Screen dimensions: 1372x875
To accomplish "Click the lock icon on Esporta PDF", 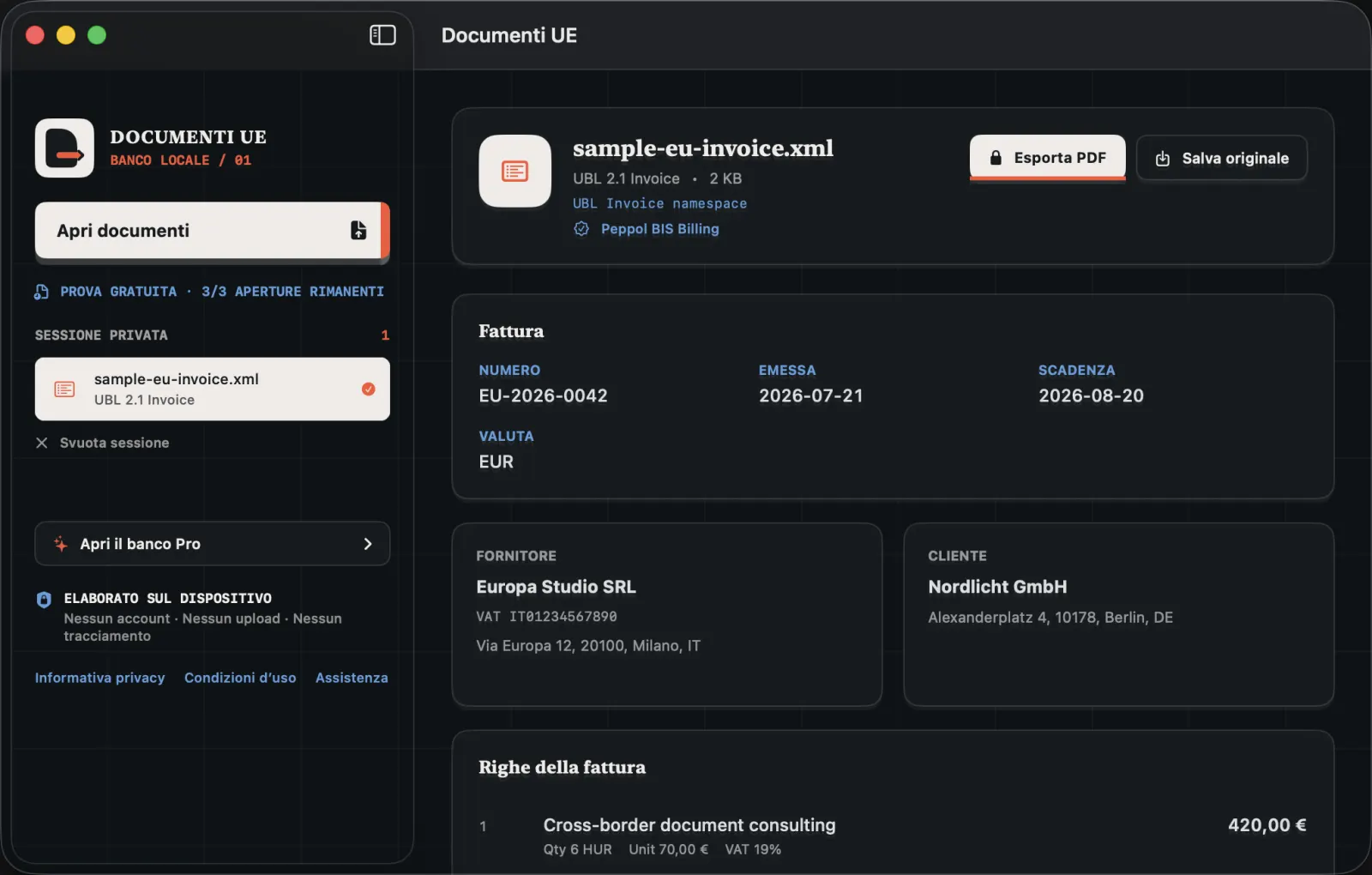I will (996, 158).
